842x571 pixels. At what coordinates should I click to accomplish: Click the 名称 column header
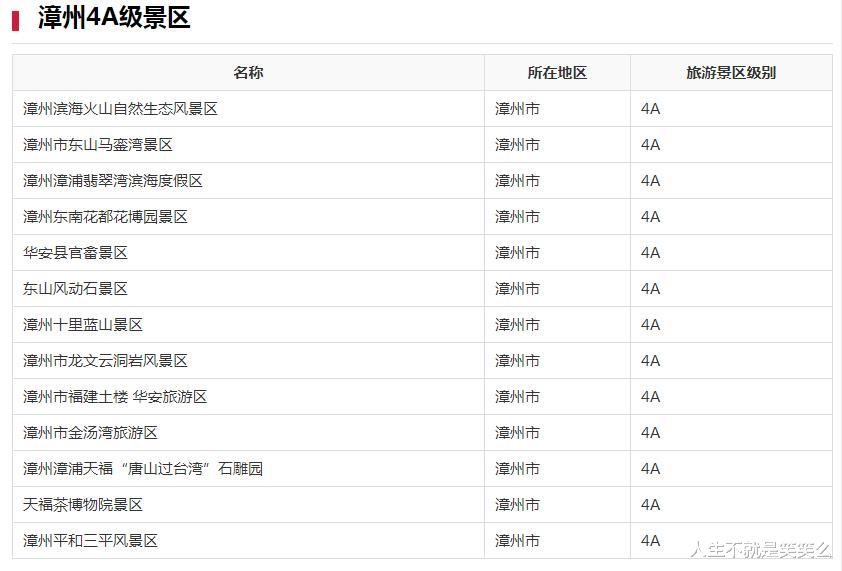(x=248, y=73)
